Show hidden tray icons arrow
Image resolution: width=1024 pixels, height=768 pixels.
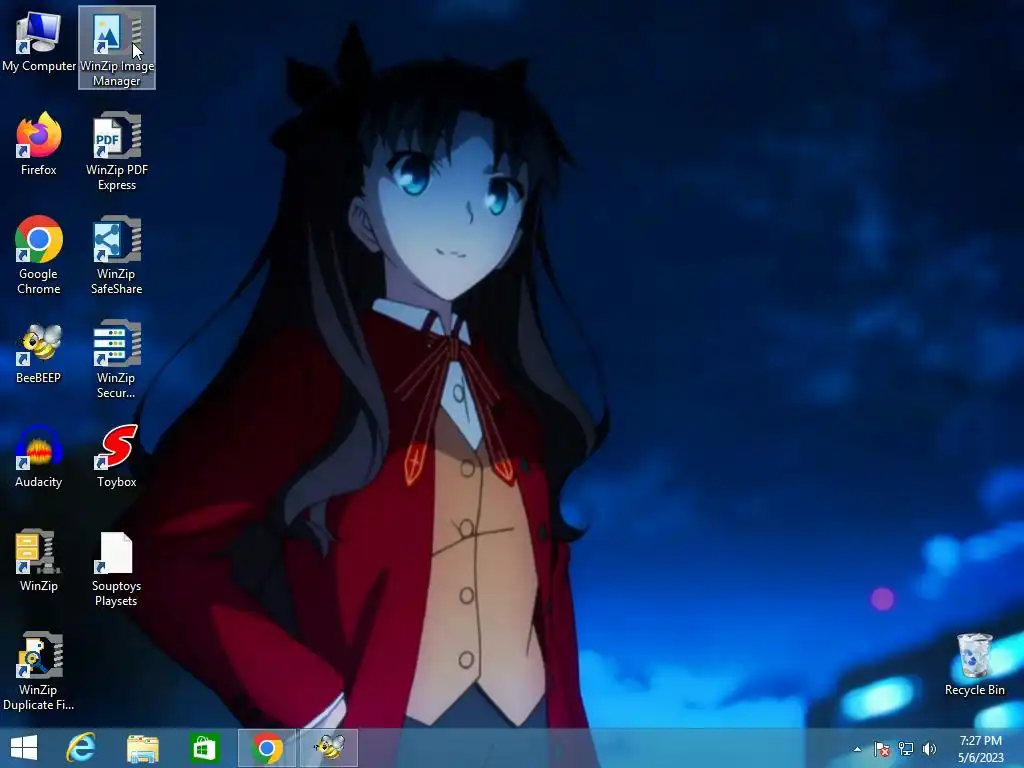pyautogui.click(x=857, y=749)
